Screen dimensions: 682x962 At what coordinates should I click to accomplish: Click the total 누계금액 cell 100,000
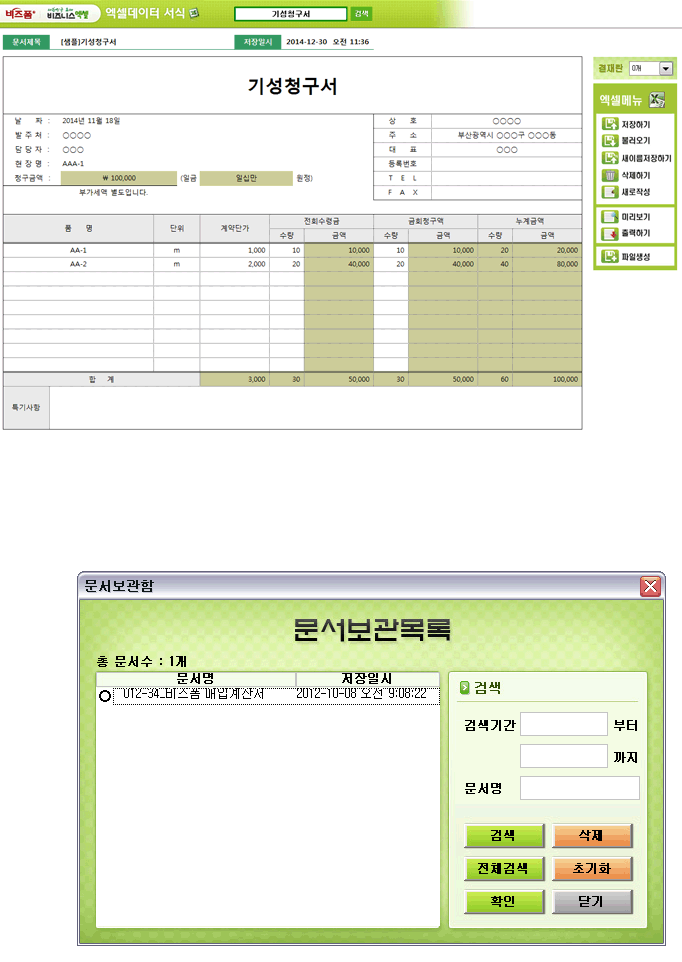(x=547, y=379)
